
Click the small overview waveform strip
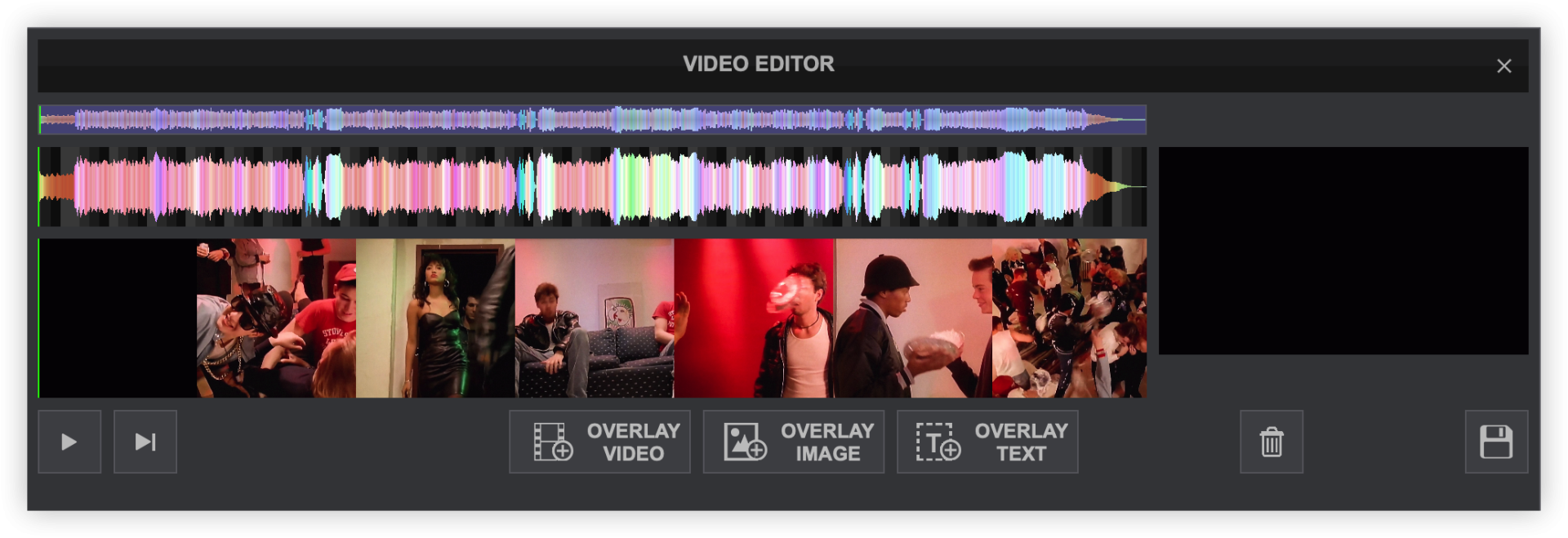coord(592,120)
